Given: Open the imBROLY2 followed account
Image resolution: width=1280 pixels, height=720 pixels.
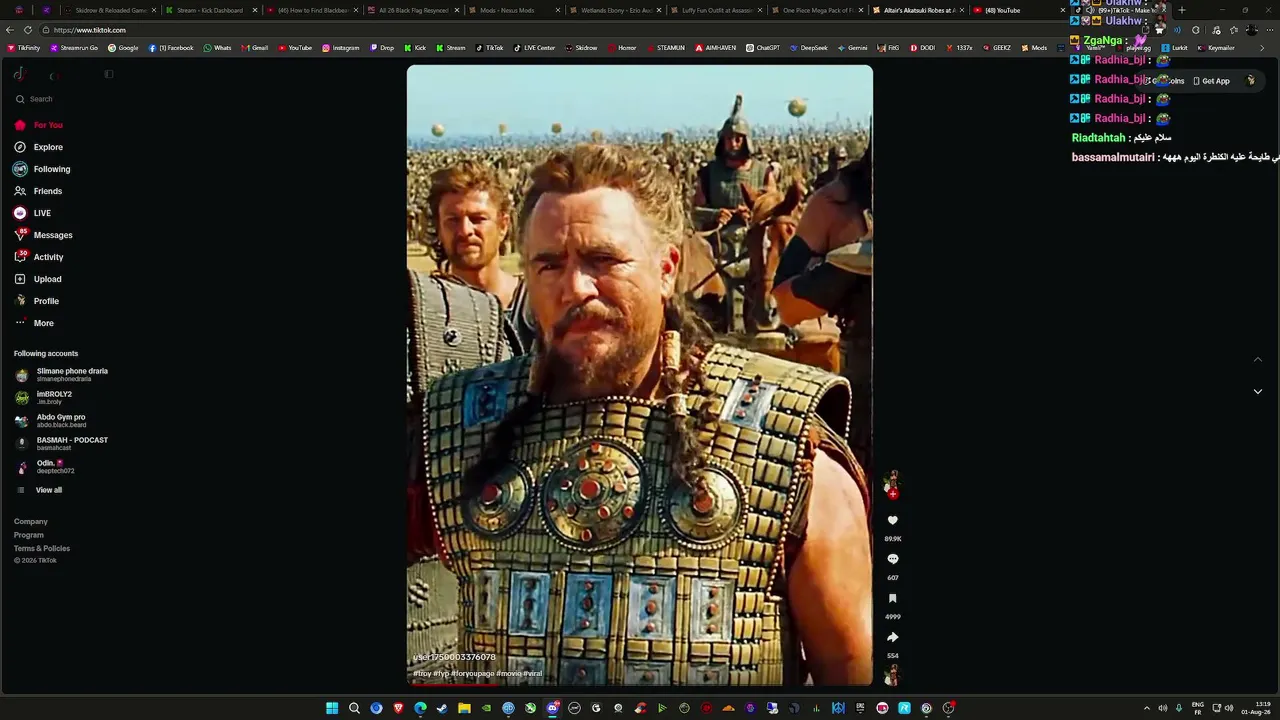Looking at the screenshot, I should (43, 398).
